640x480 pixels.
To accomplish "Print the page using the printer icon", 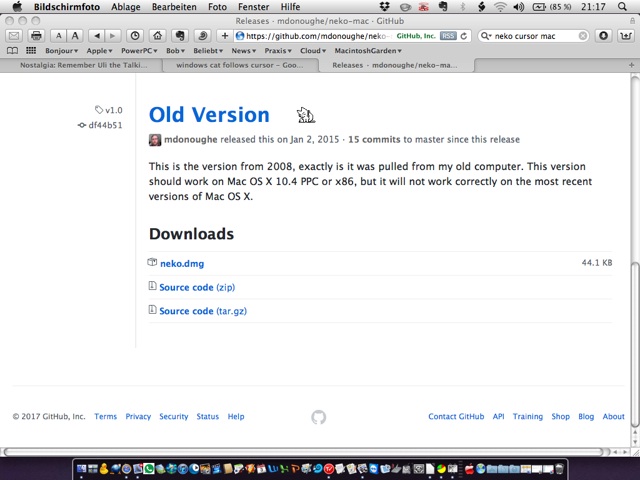I will click(36, 36).
